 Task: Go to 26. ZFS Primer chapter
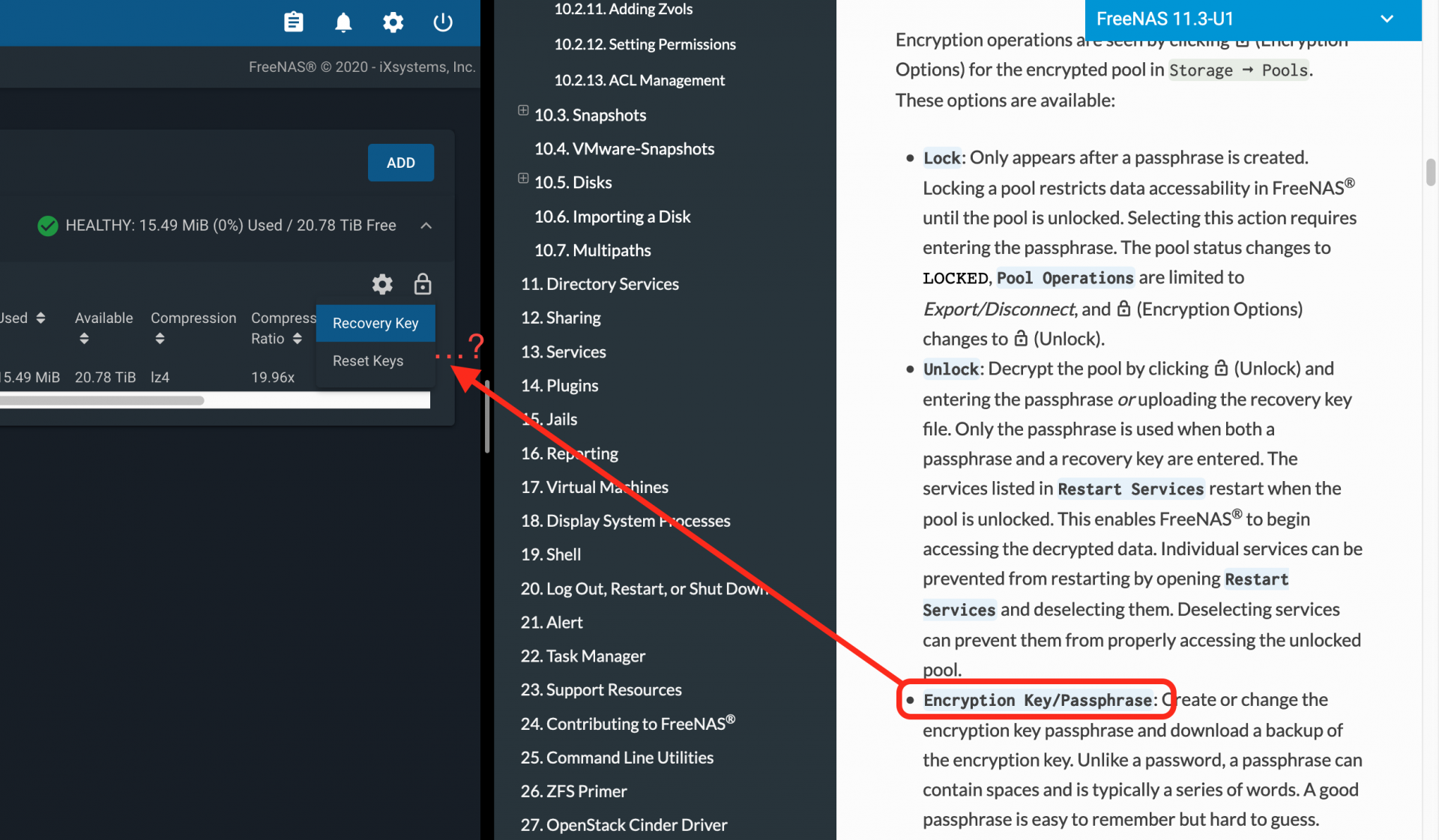[x=574, y=791]
